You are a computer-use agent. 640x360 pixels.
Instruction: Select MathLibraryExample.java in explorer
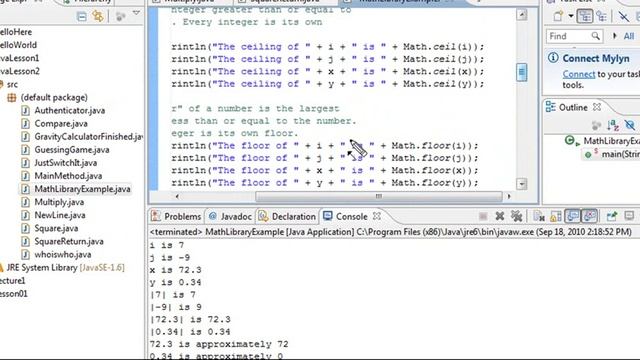(82, 189)
